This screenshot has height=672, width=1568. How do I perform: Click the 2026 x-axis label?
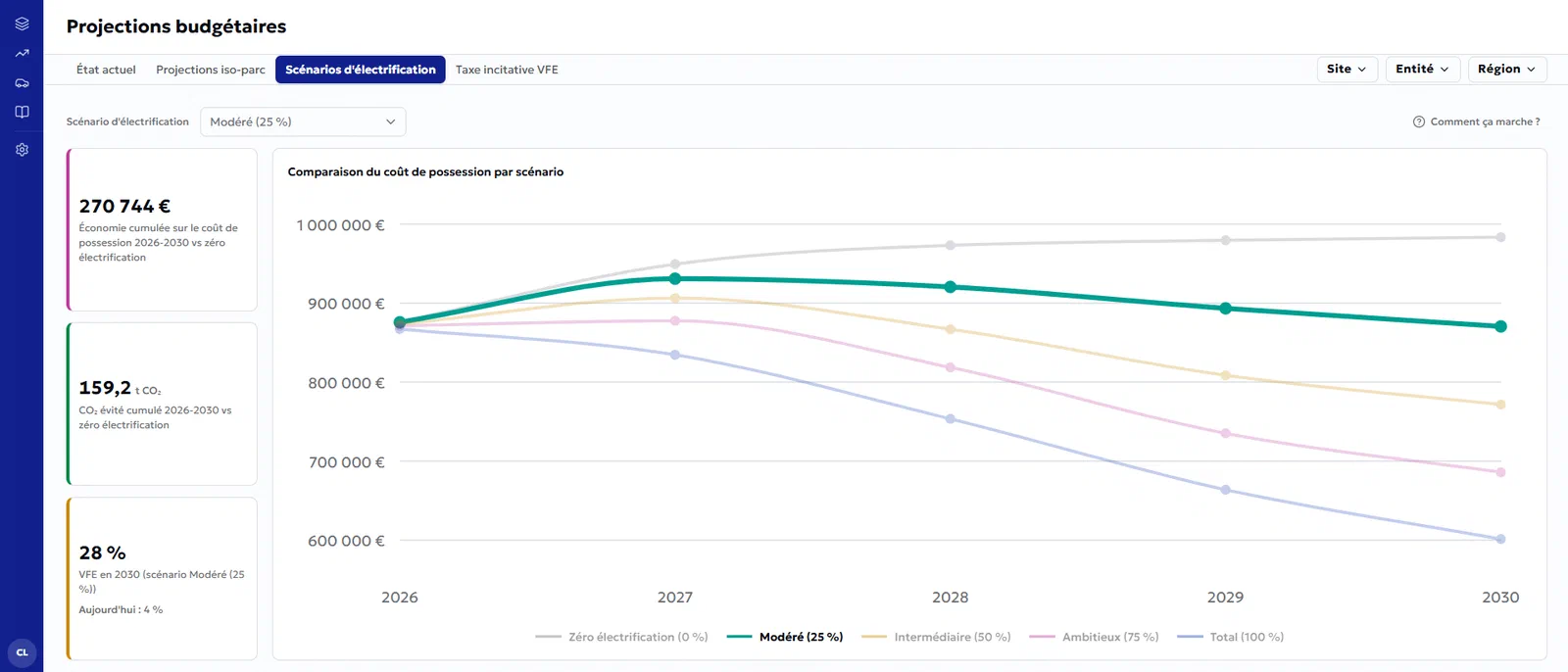pos(400,598)
